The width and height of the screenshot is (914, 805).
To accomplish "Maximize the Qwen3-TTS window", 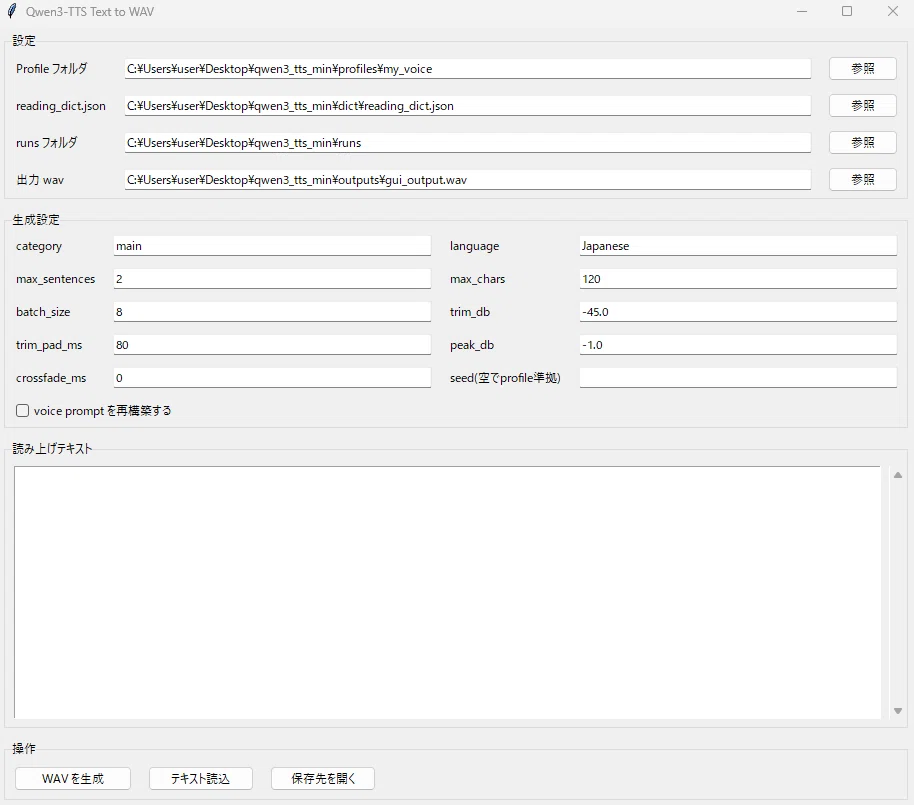I will coord(847,11).
